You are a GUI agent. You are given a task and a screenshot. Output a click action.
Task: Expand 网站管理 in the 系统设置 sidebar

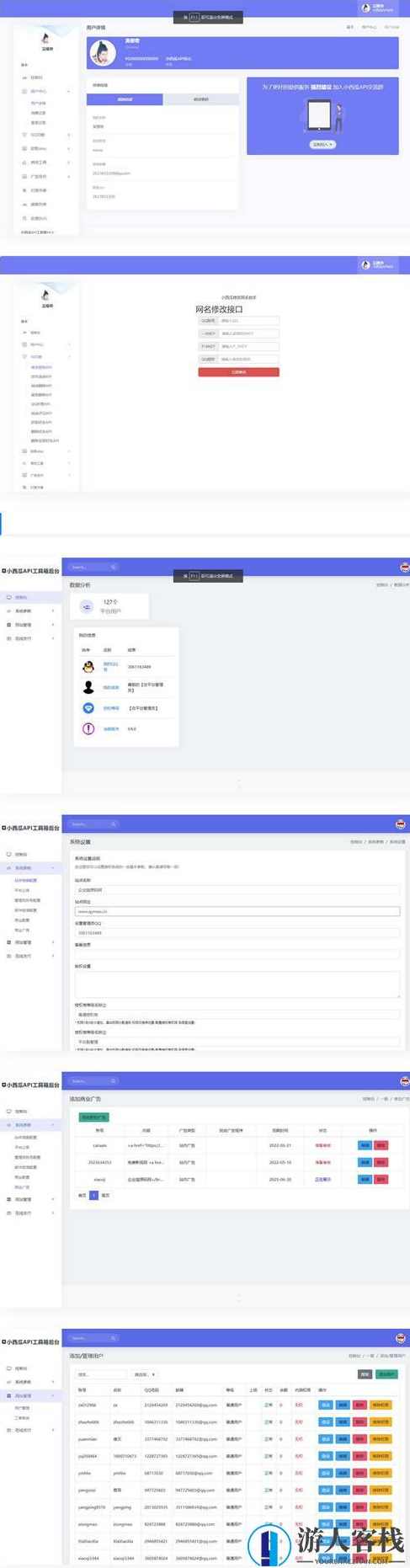pos(30,942)
